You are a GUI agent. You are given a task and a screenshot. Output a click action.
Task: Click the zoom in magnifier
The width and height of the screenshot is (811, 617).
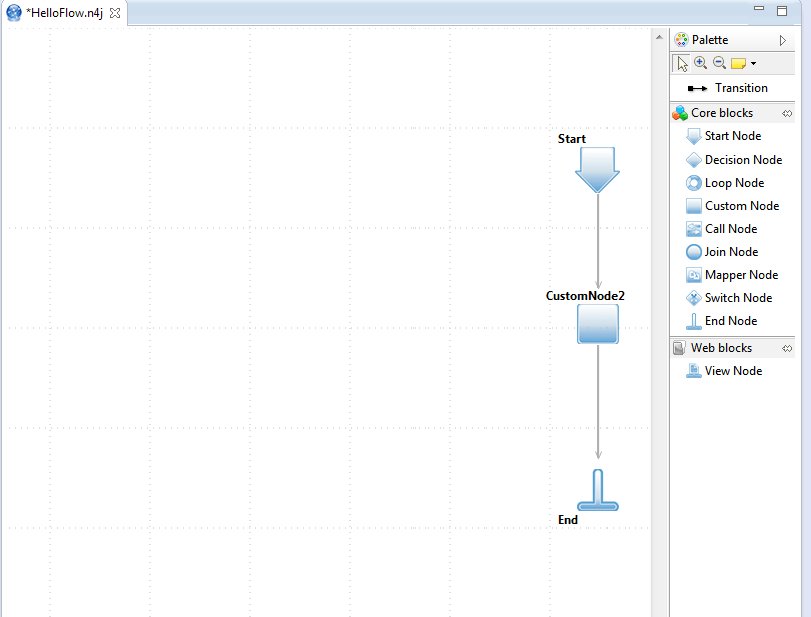pos(700,63)
